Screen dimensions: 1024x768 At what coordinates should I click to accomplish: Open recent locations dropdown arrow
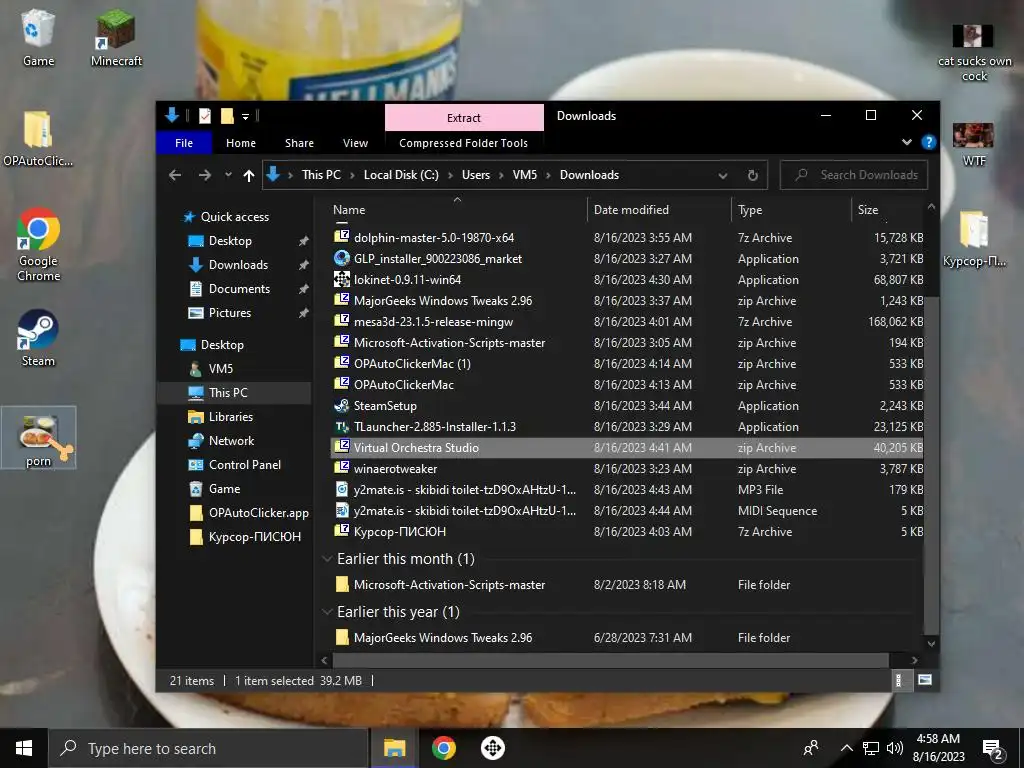pyautogui.click(x=228, y=175)
